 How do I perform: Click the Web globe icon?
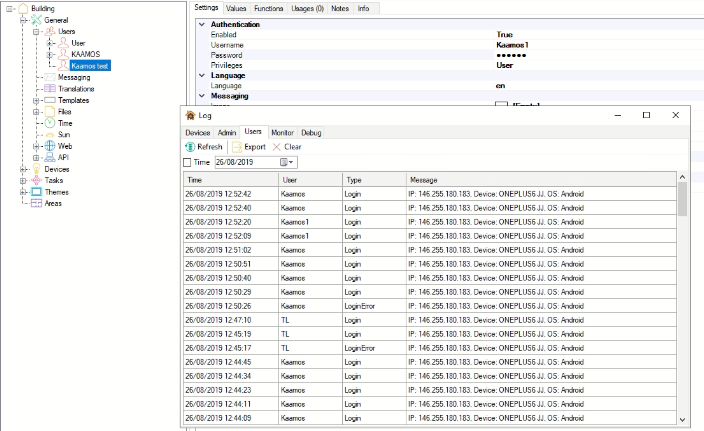pyautogui.click(x=50, y=146)
